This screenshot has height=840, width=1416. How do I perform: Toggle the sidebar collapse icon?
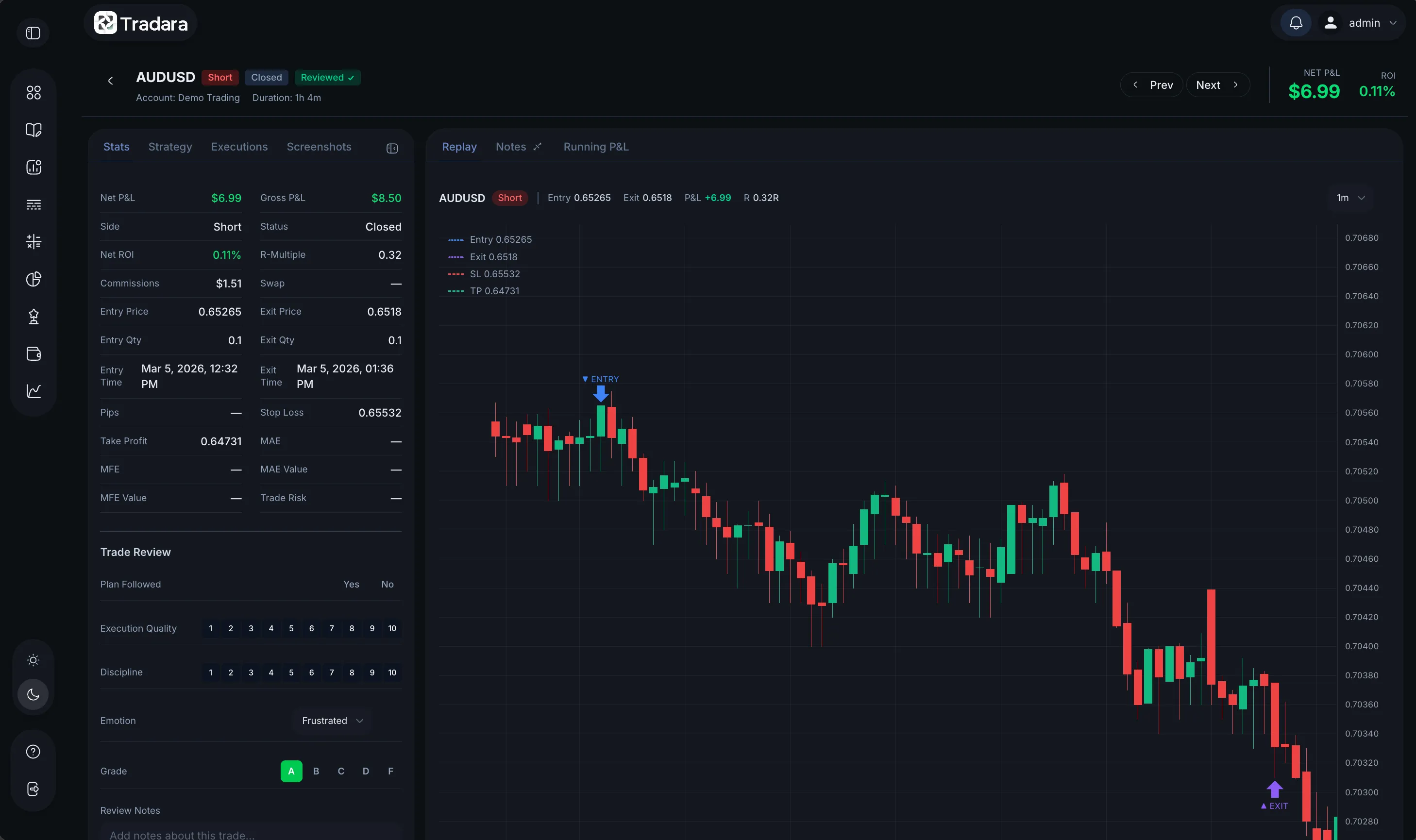[34, 33]
